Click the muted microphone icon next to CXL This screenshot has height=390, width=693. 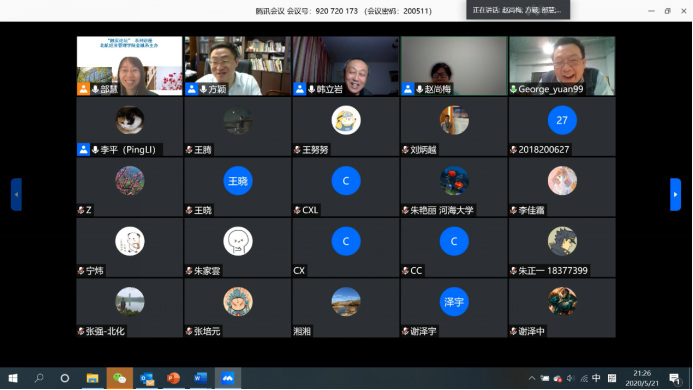pos(297,210)
